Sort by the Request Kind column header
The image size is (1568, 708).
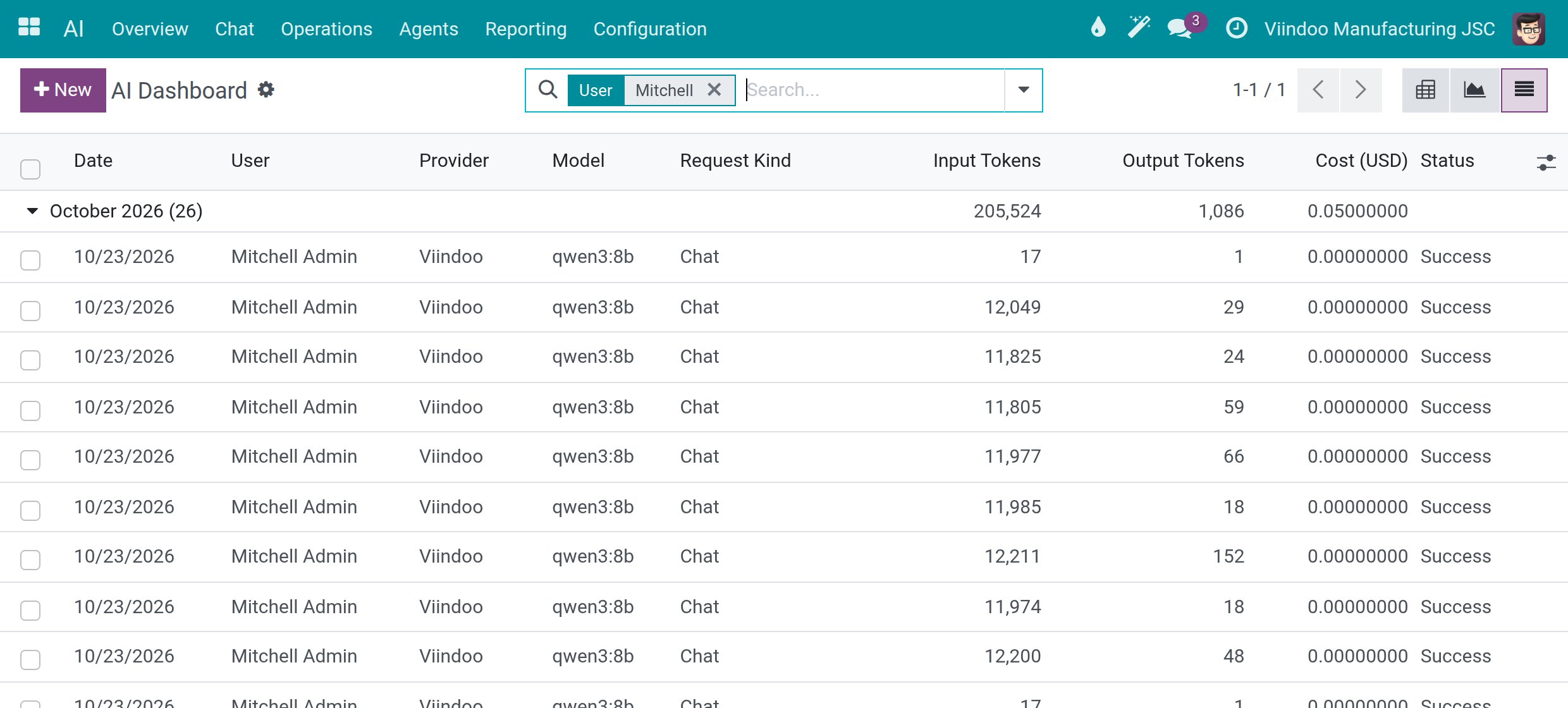(735, 161)
